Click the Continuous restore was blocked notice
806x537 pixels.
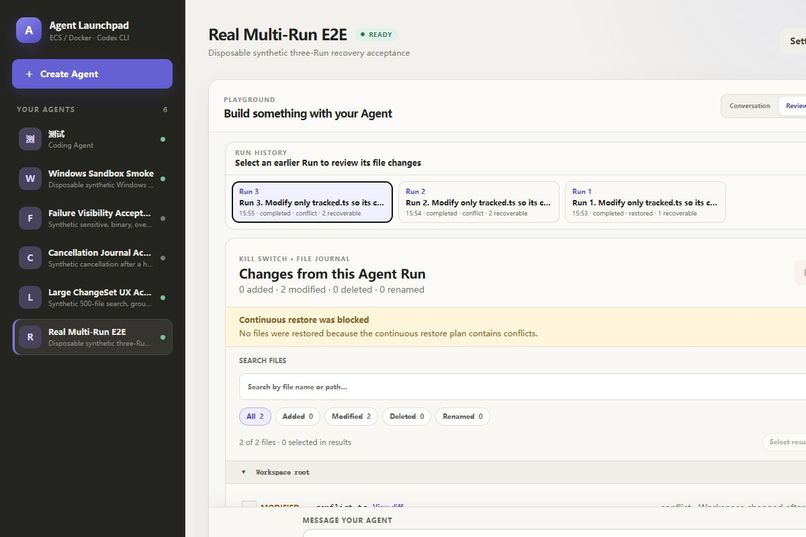[x=516, y=327]
